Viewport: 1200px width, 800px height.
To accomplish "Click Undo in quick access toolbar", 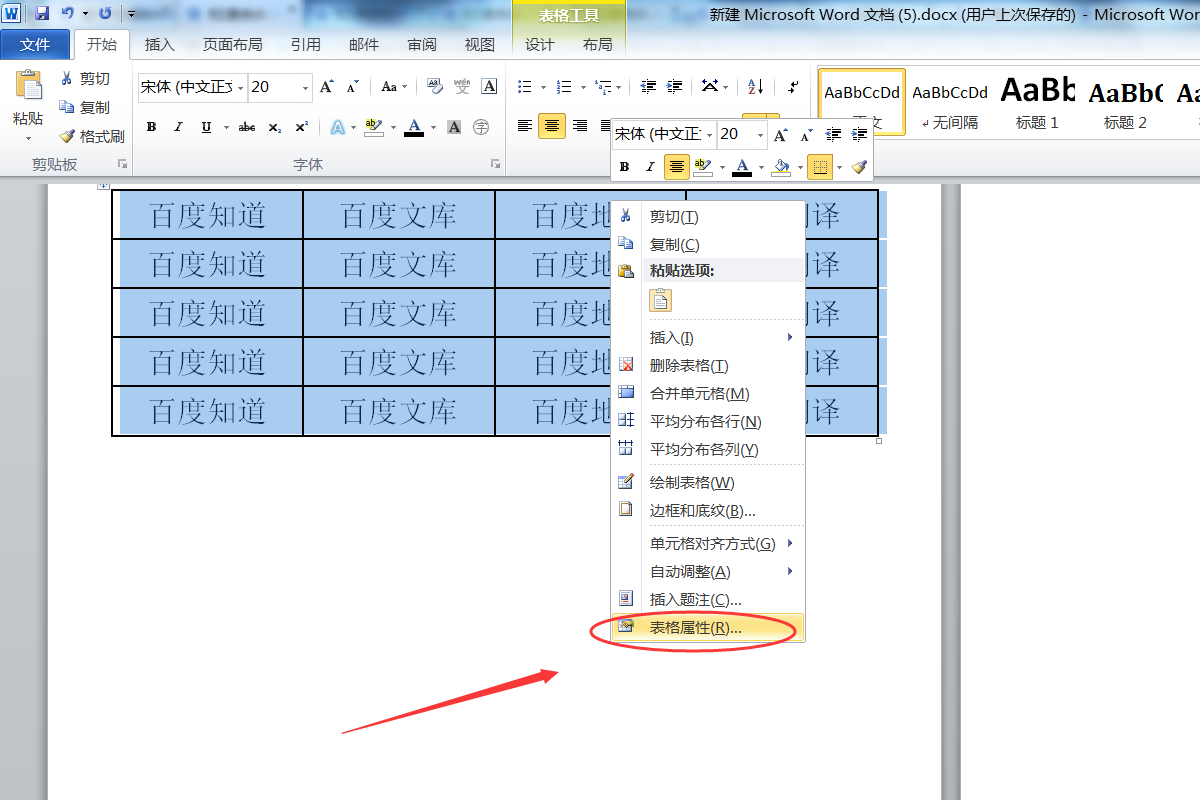I will click(67, 14).
